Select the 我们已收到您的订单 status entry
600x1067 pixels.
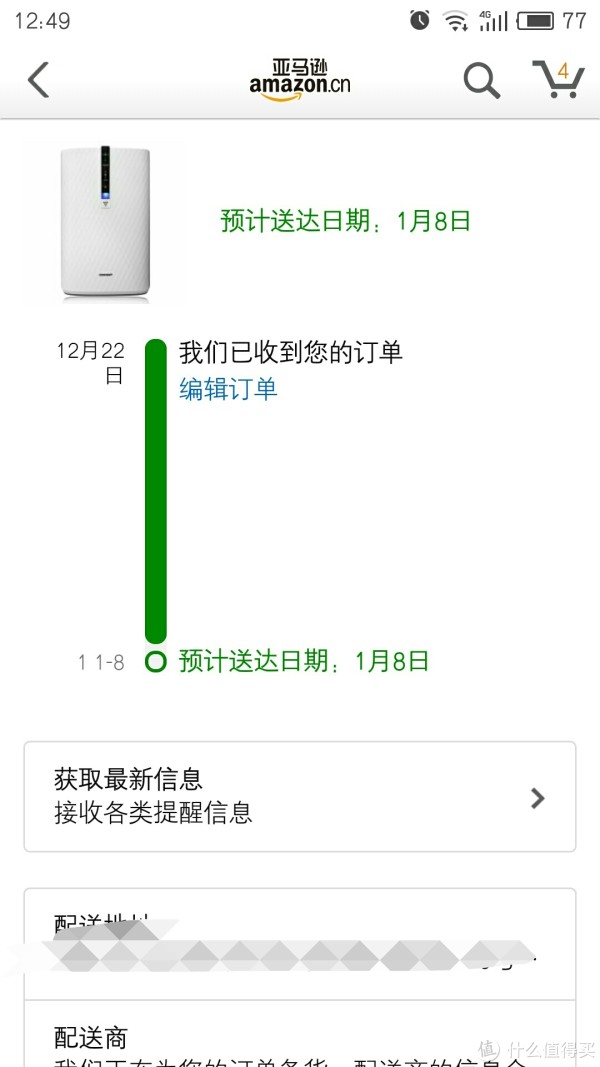[290, 352]
